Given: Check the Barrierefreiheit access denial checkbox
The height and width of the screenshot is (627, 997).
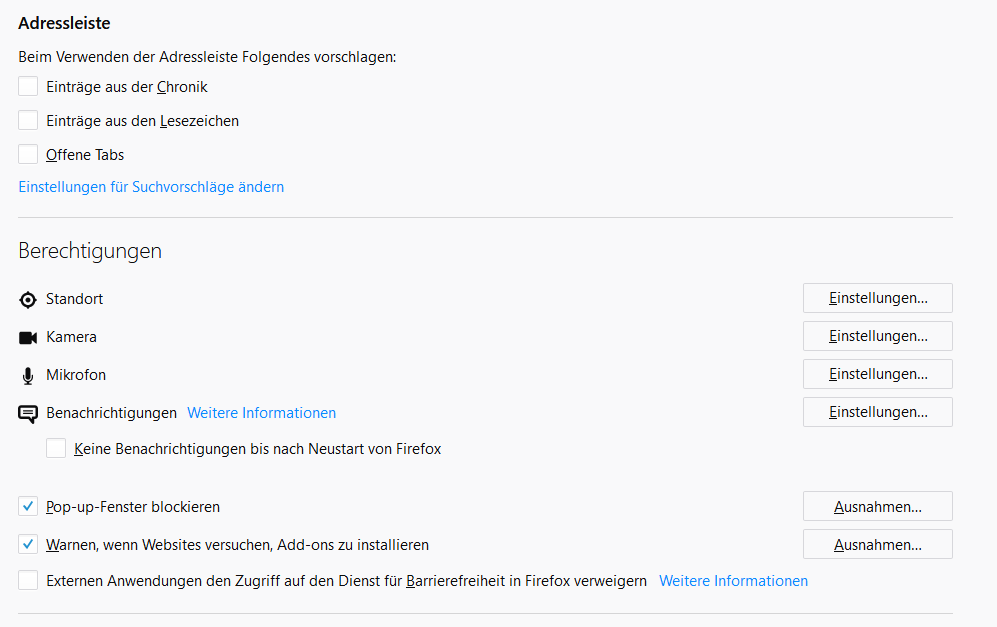Looking at the screenshot, I should click(x=28, y=580).
